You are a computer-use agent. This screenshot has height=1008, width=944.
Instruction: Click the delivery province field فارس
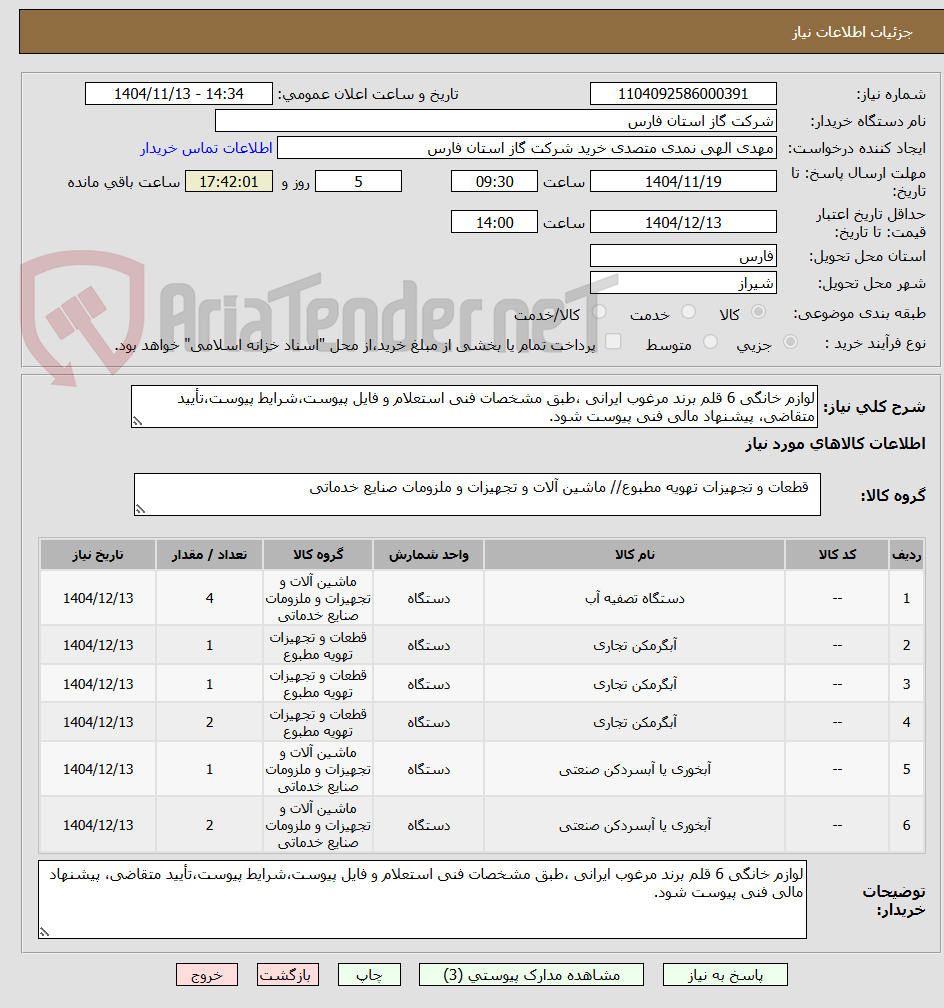(x=683, y=256)
